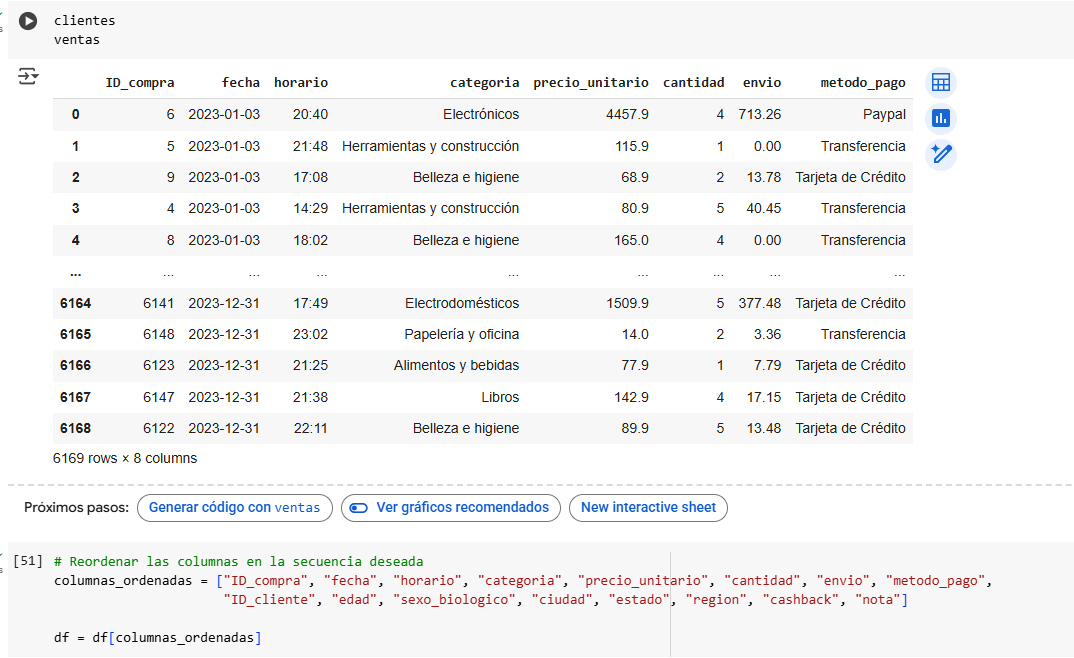Click the [51] execution count
The height and width of the screenshot is (658, 1074).
tap(28, 561)
